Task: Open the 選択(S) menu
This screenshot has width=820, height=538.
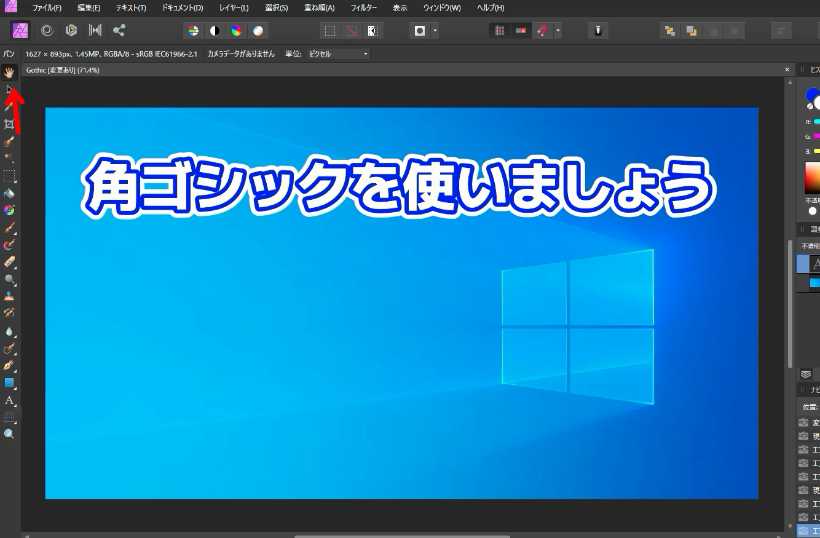Action: [x=276, y=8]
